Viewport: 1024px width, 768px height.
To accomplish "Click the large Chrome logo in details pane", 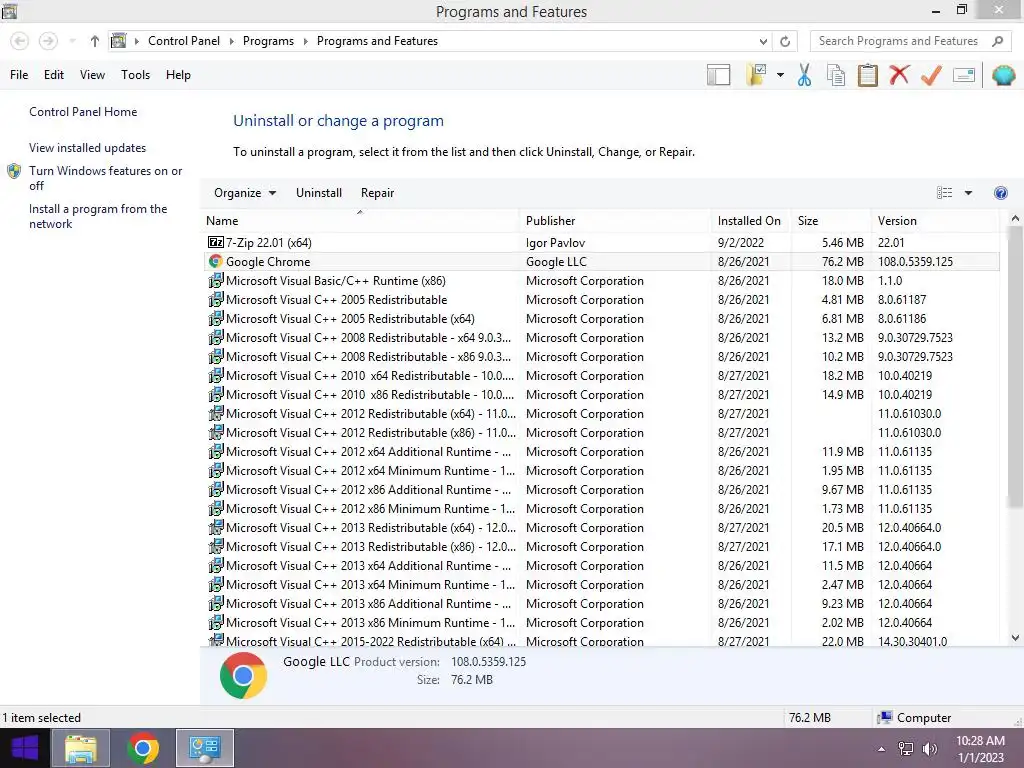I will 244,675.
